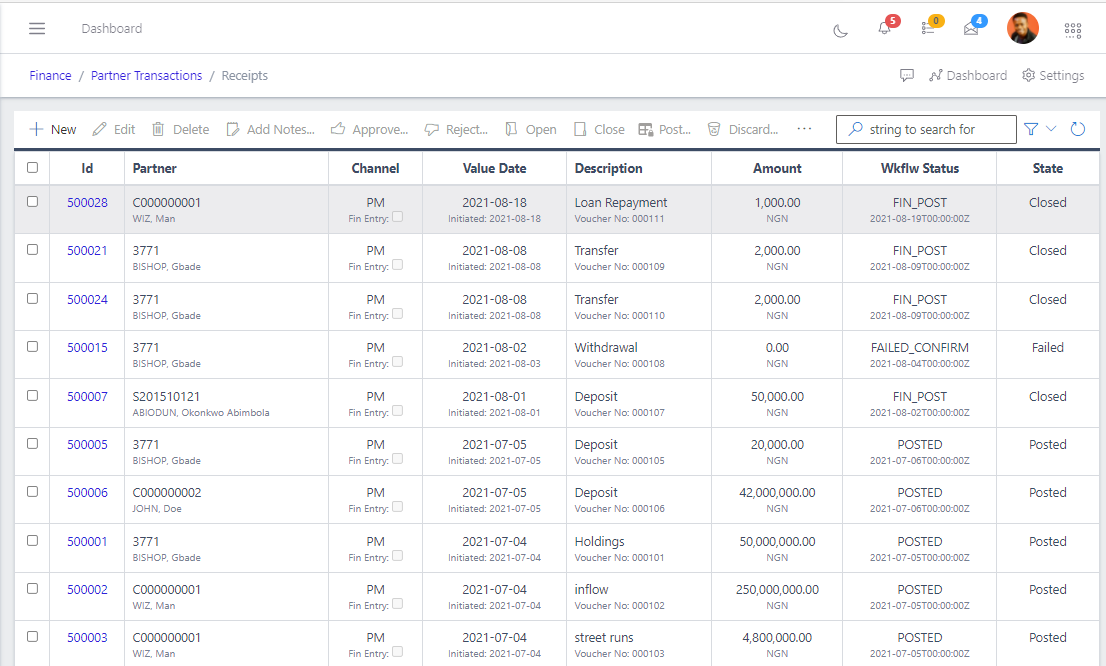Open receipt 500028 via its Id link
1106x666 pixels.
click(87, 202)
